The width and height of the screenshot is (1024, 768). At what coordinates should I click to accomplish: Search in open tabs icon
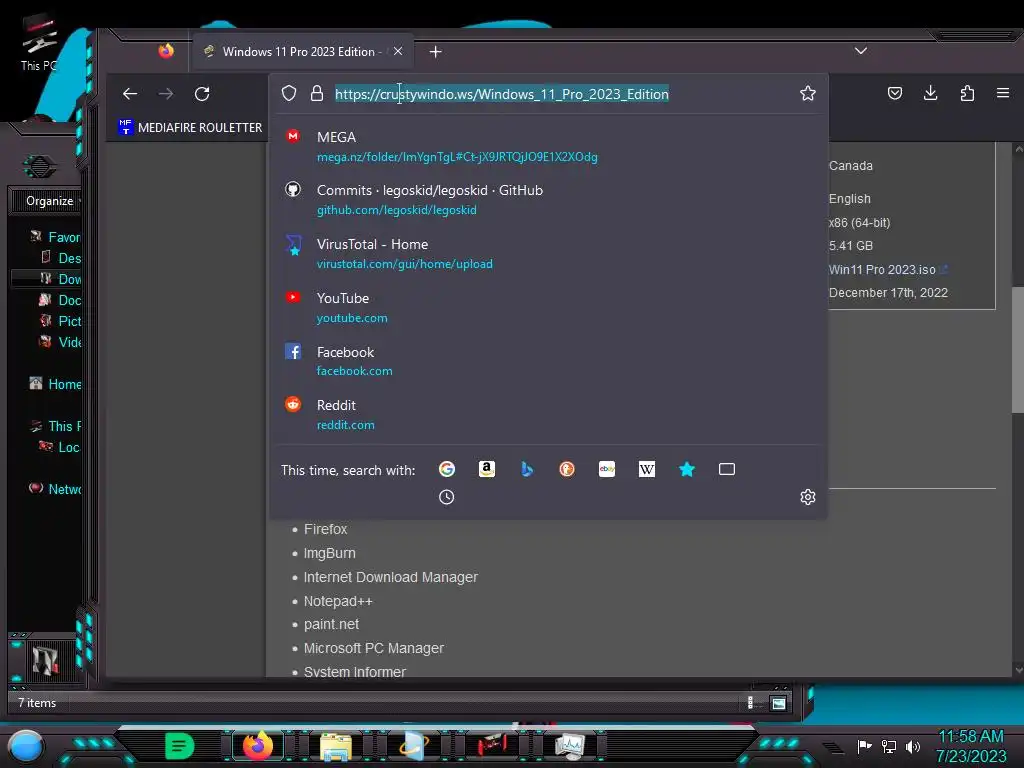click(727, 469)
